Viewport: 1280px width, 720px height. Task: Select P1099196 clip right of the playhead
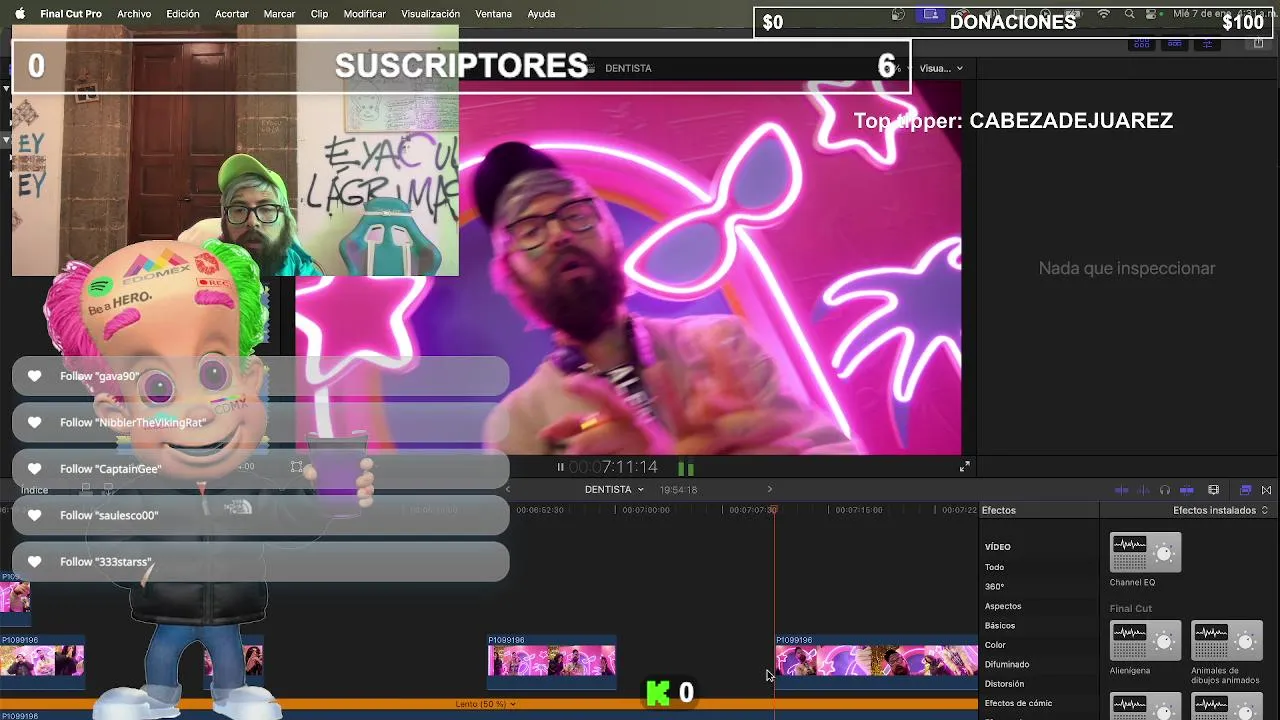coord(877,661)
